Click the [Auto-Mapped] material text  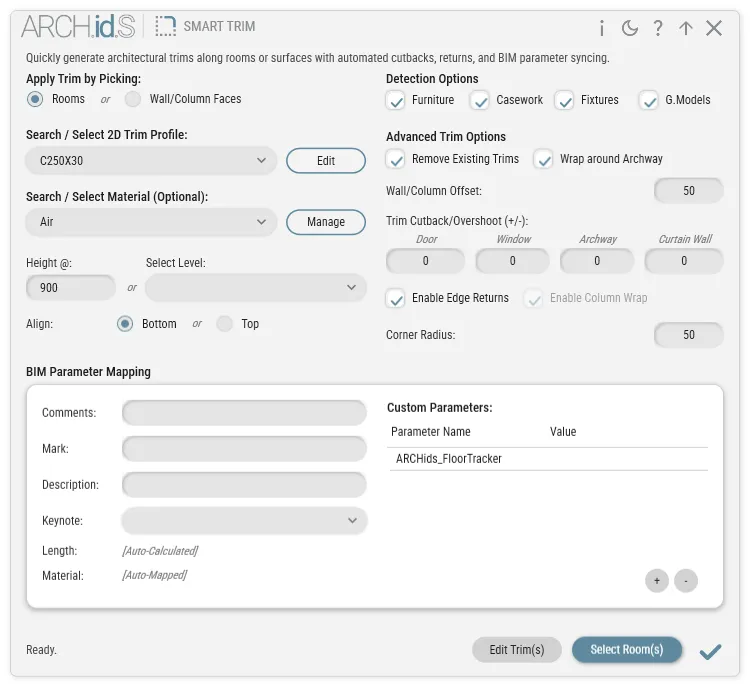tap(154, 575)
